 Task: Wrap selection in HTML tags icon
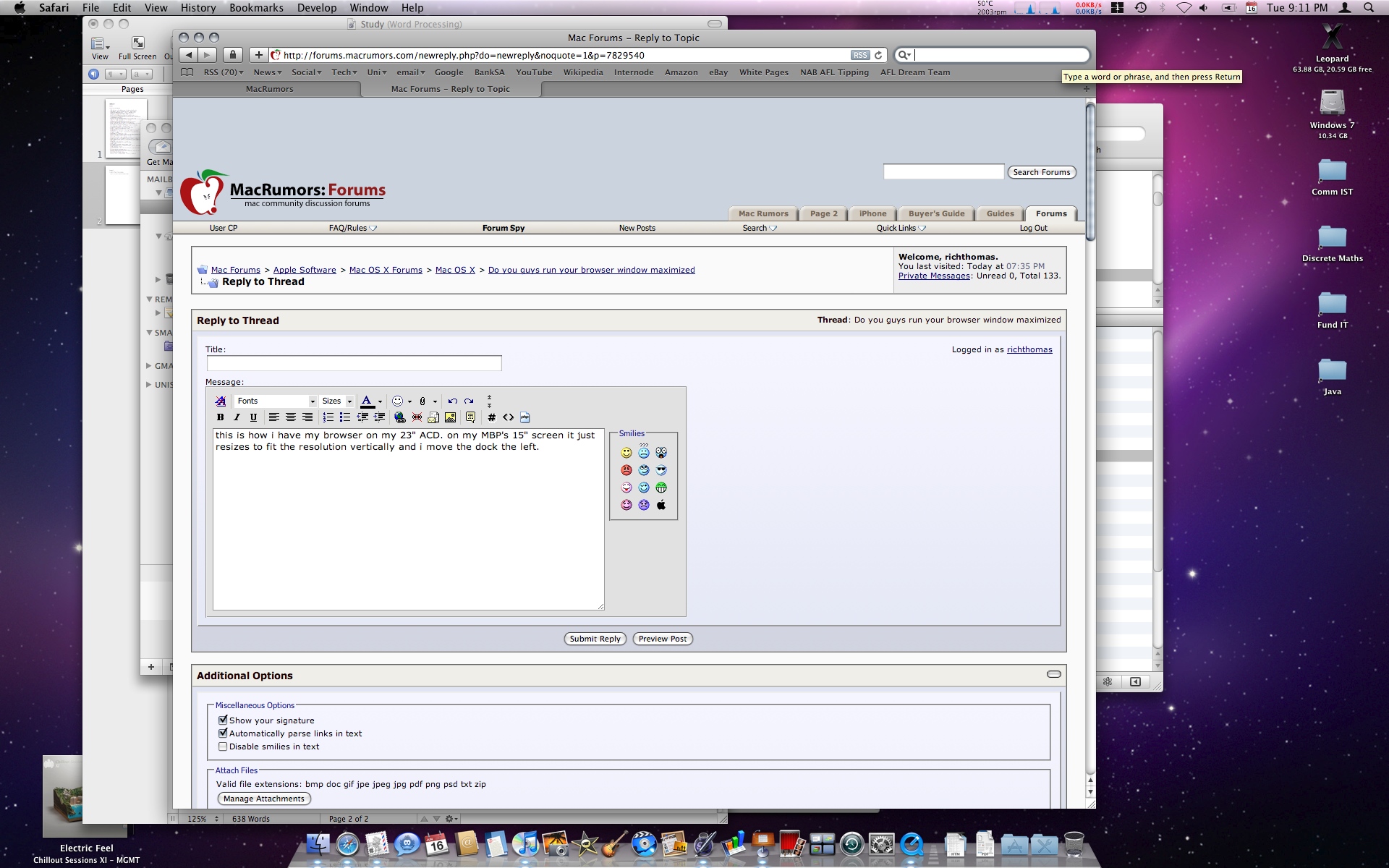508,417
